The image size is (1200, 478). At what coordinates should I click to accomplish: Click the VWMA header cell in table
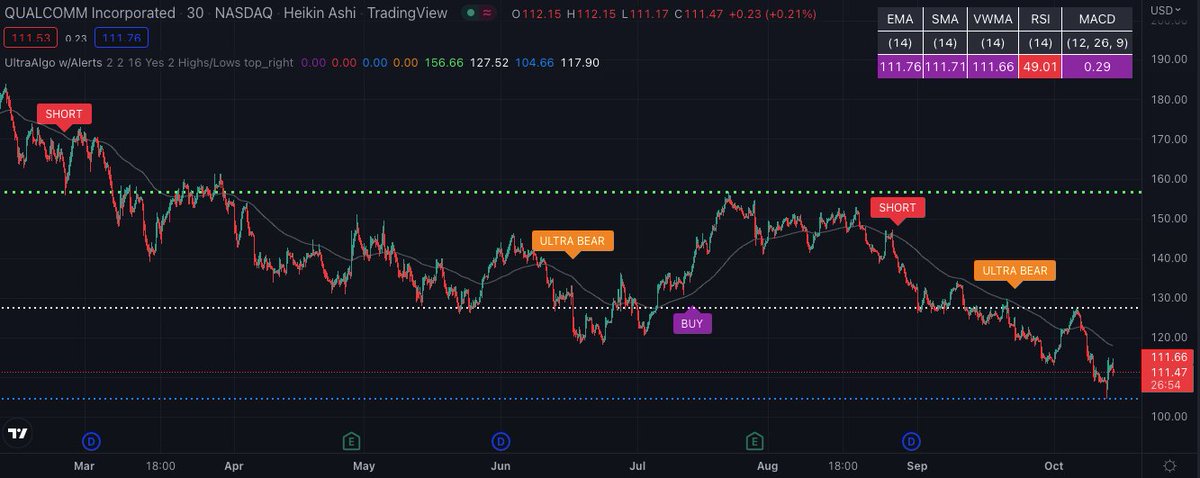[992, 20]
